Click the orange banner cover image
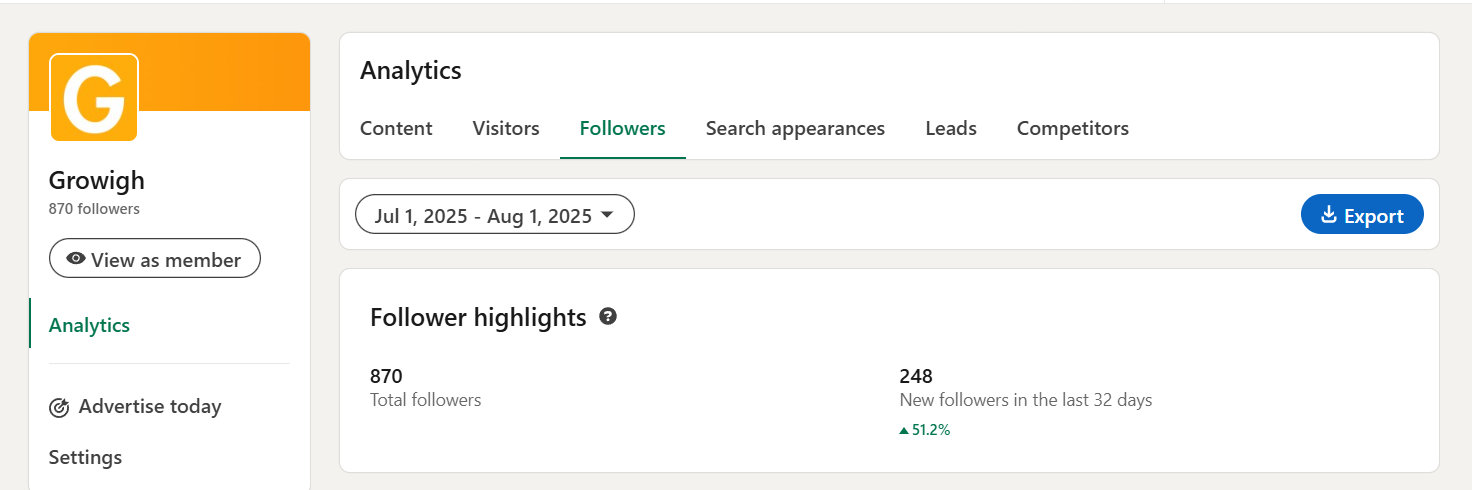The image size is (1472, 490). click(x=230, y=70)
